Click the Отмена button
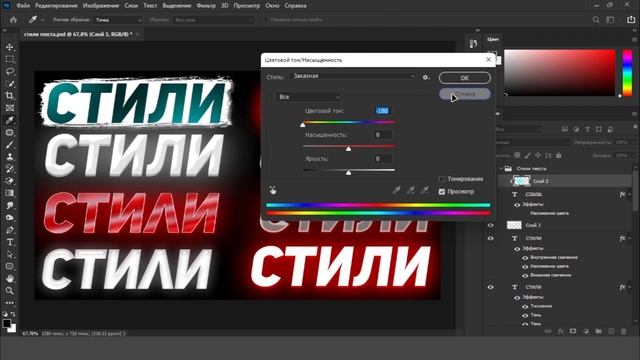 tap(464, 94)
